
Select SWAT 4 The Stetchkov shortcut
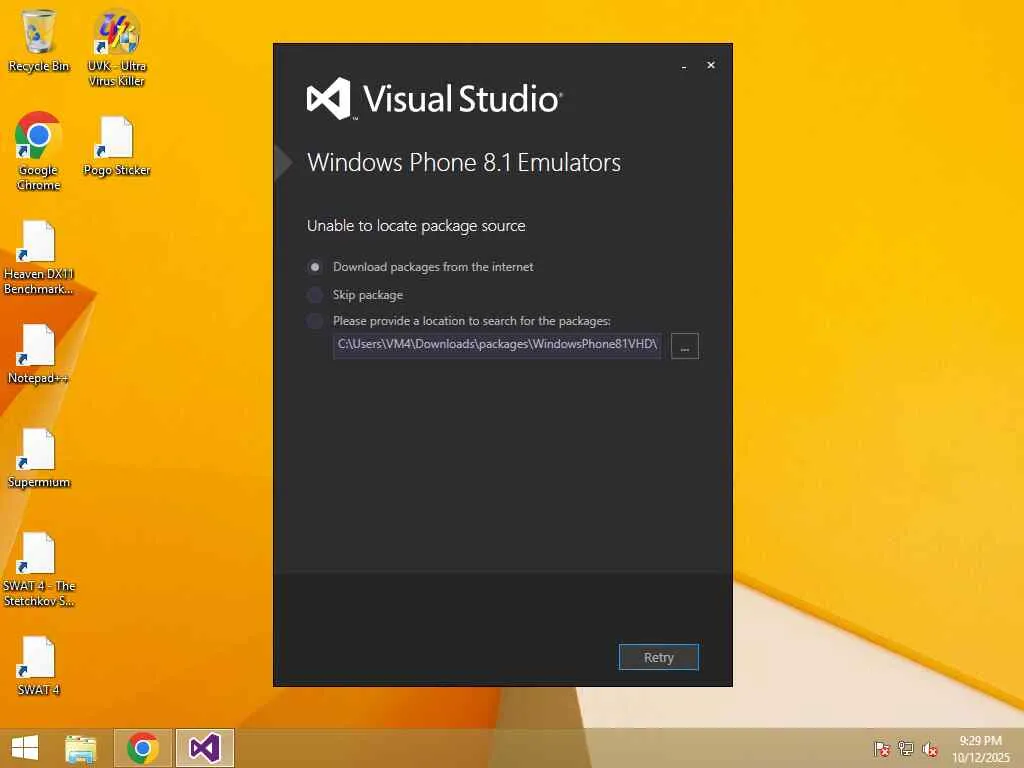pyautogui.click(x=39, y=569)
